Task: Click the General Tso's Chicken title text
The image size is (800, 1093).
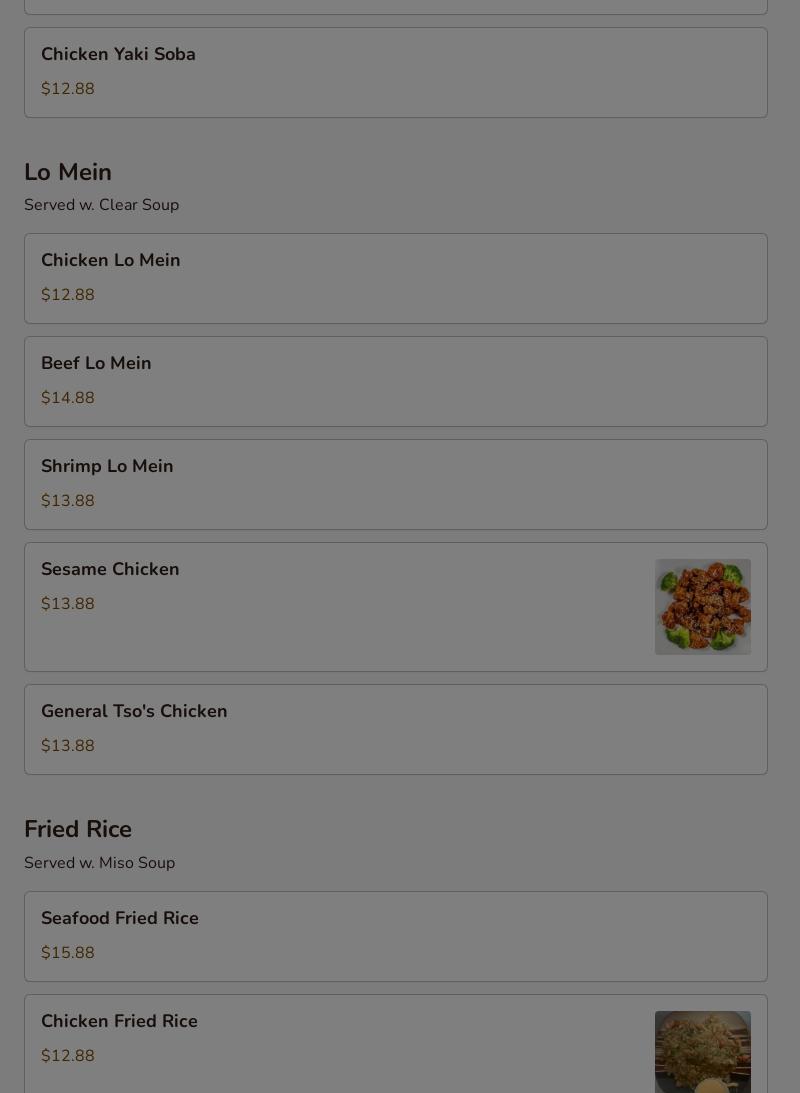Action: pyautogui.click(x=134, y=711)
